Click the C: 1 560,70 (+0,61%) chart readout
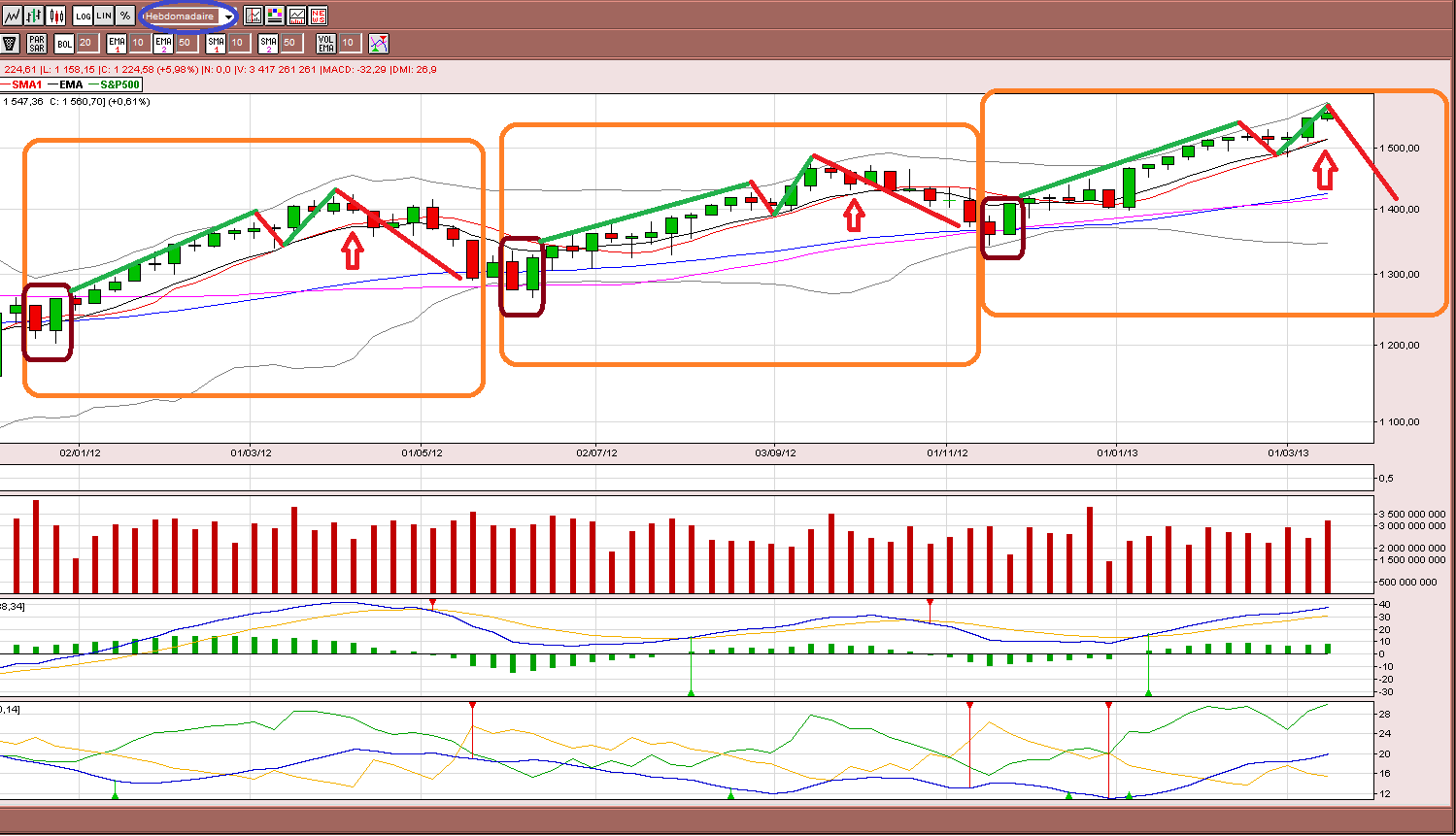Screen dimensions: 1456x836 (x=100, y=101)
